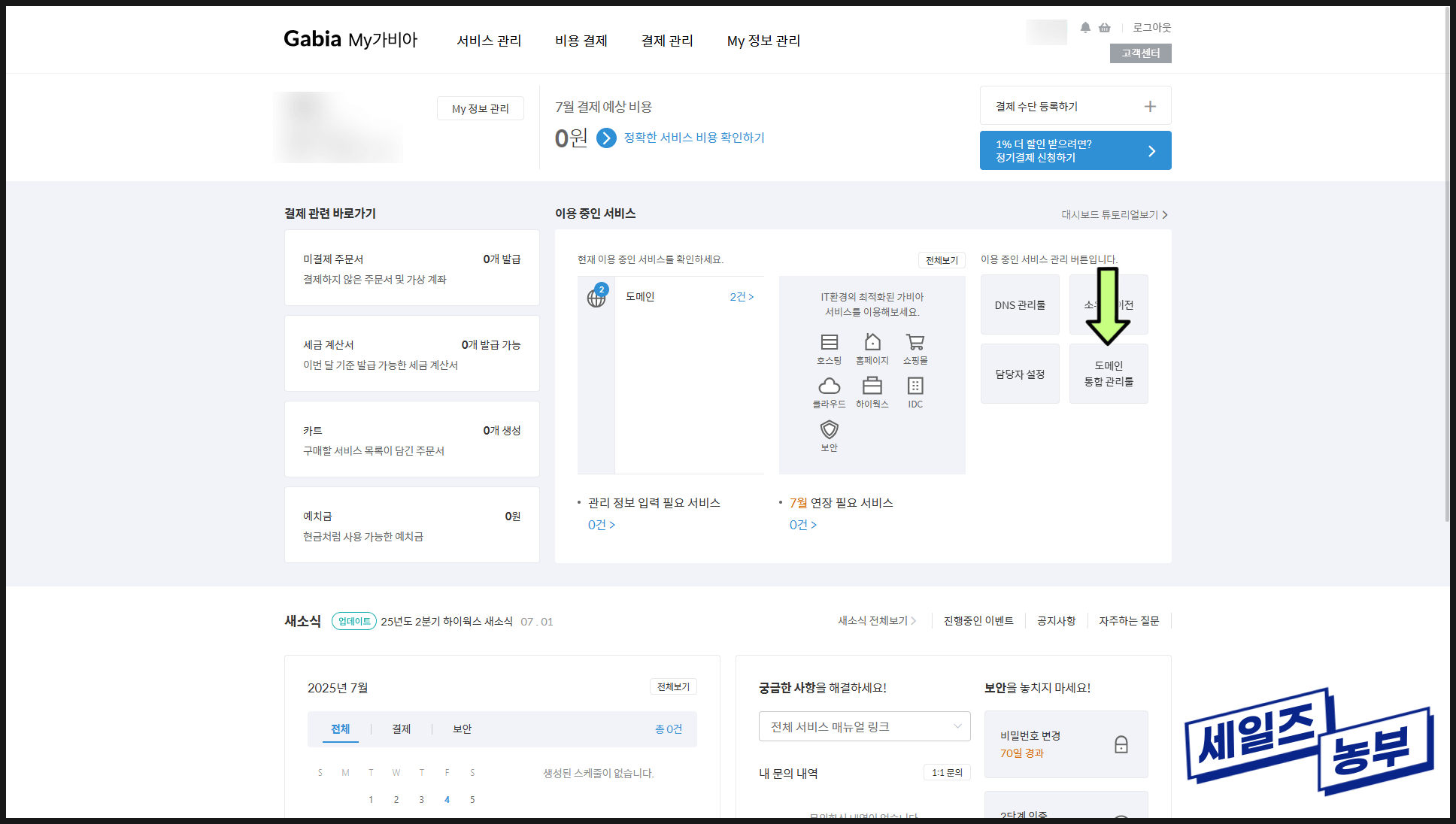
Task: Click the shopping mall (쇼핑몰) cart icon
Action: click(x=915, y=343)
